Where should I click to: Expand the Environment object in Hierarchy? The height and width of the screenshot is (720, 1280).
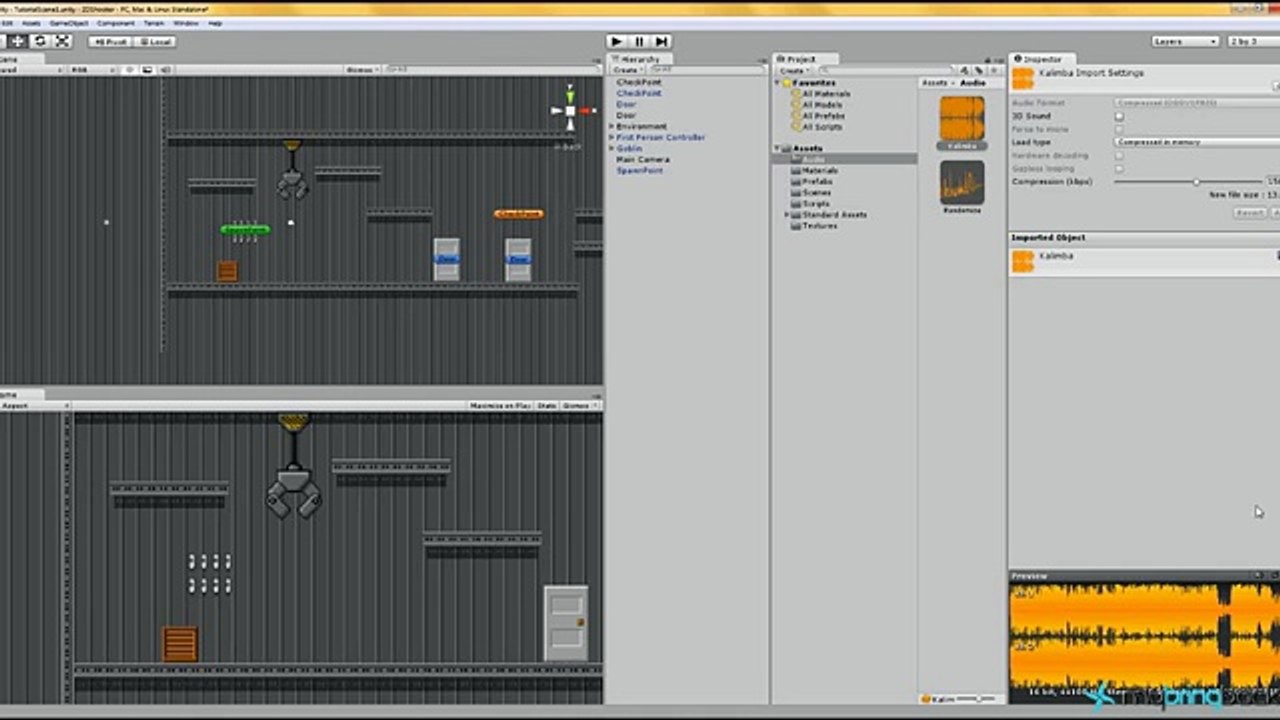pos(612,127)
